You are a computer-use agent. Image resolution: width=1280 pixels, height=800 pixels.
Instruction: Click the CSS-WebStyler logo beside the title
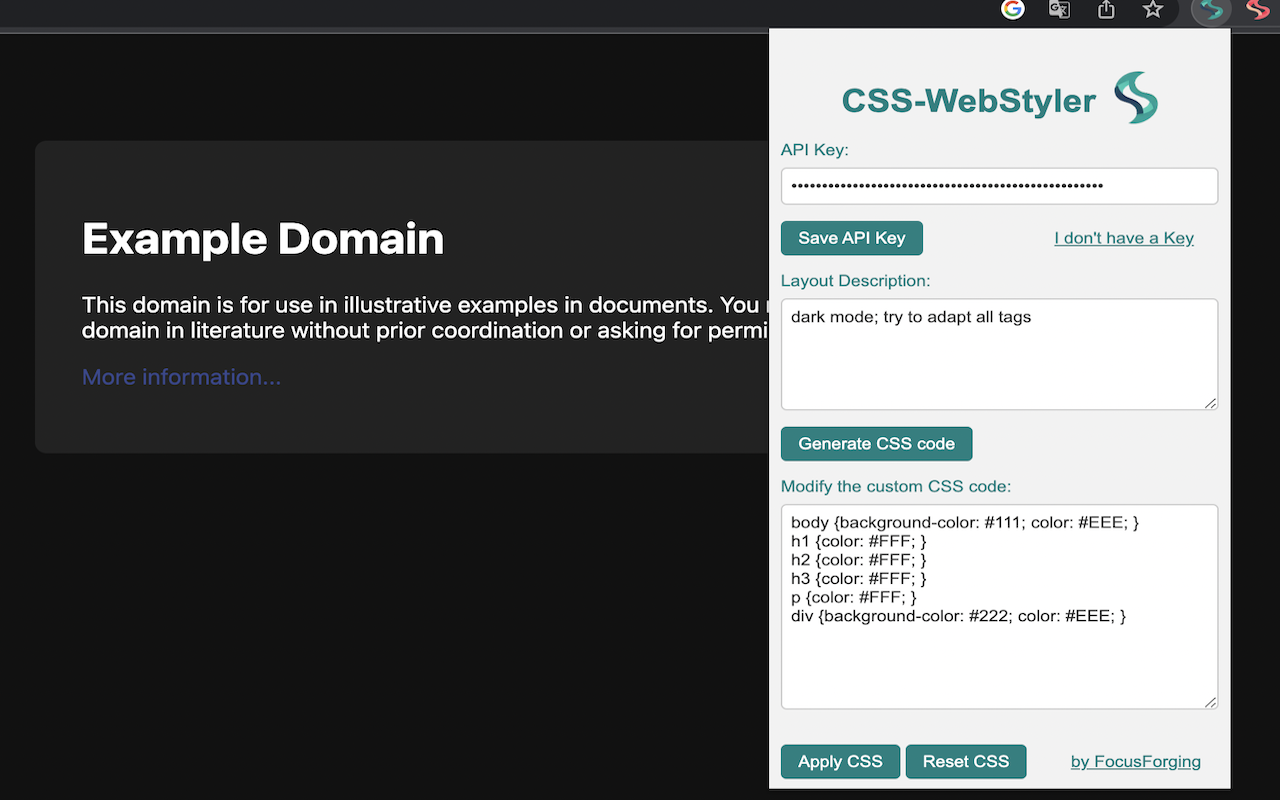point(1135,99)
